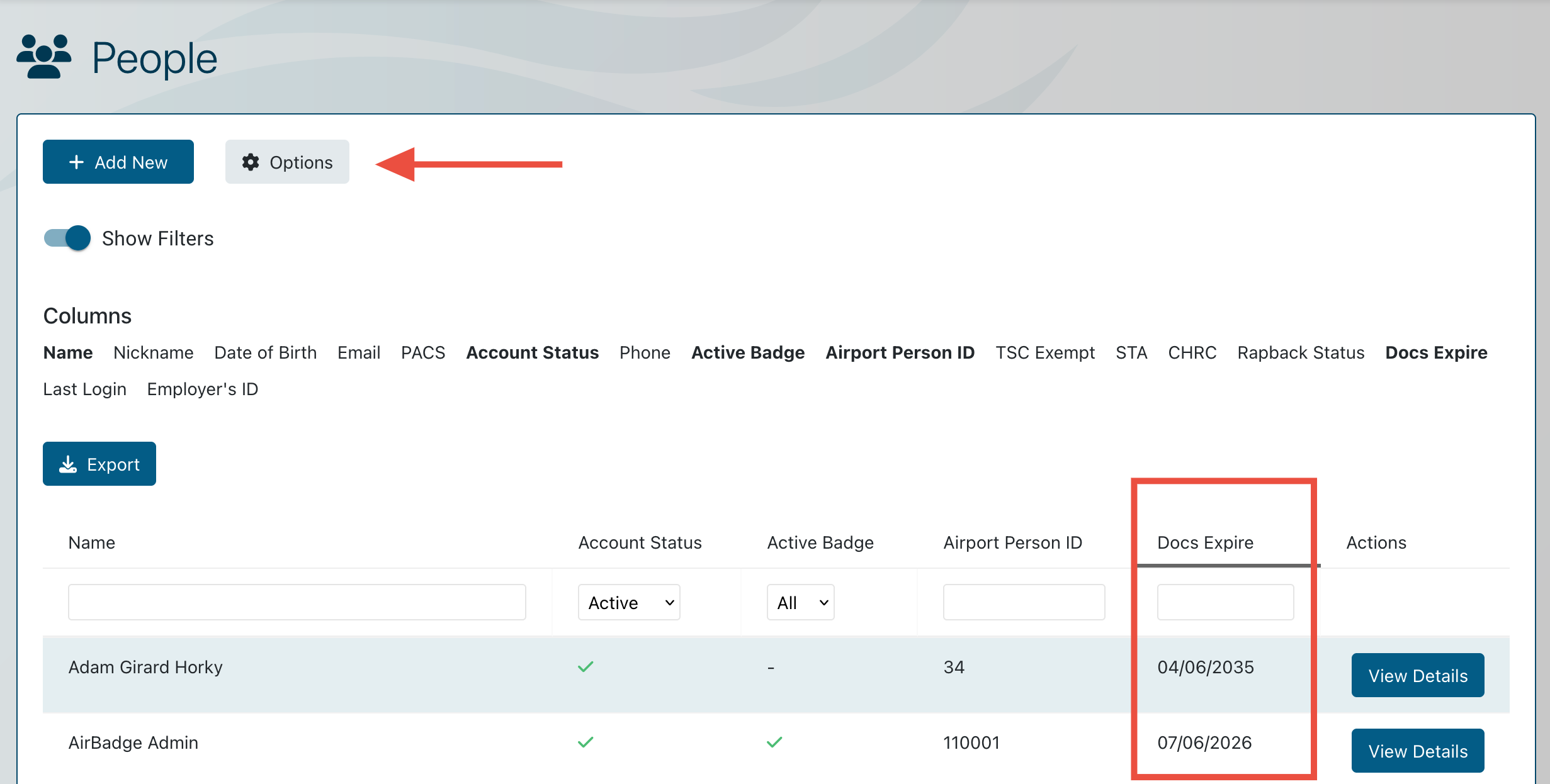
Task: Disable the Docs Expire column toggle
Action: point(1436,352)
